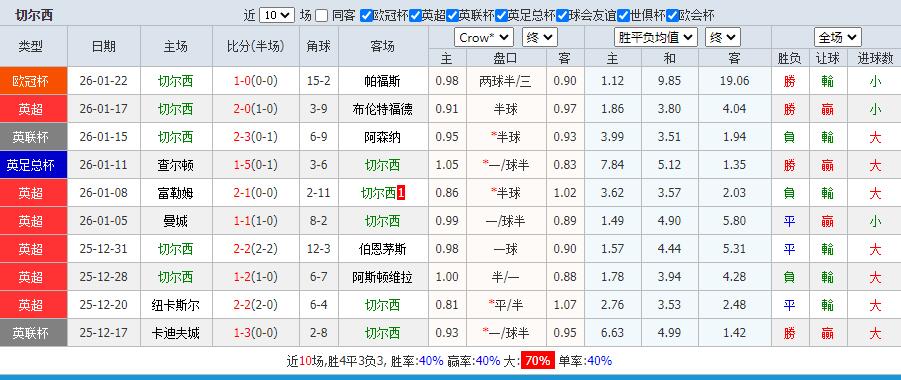The image size is (901, 380).
Task: Uncheck the 世俱杯 competition filter
Action: coord(623,16)
